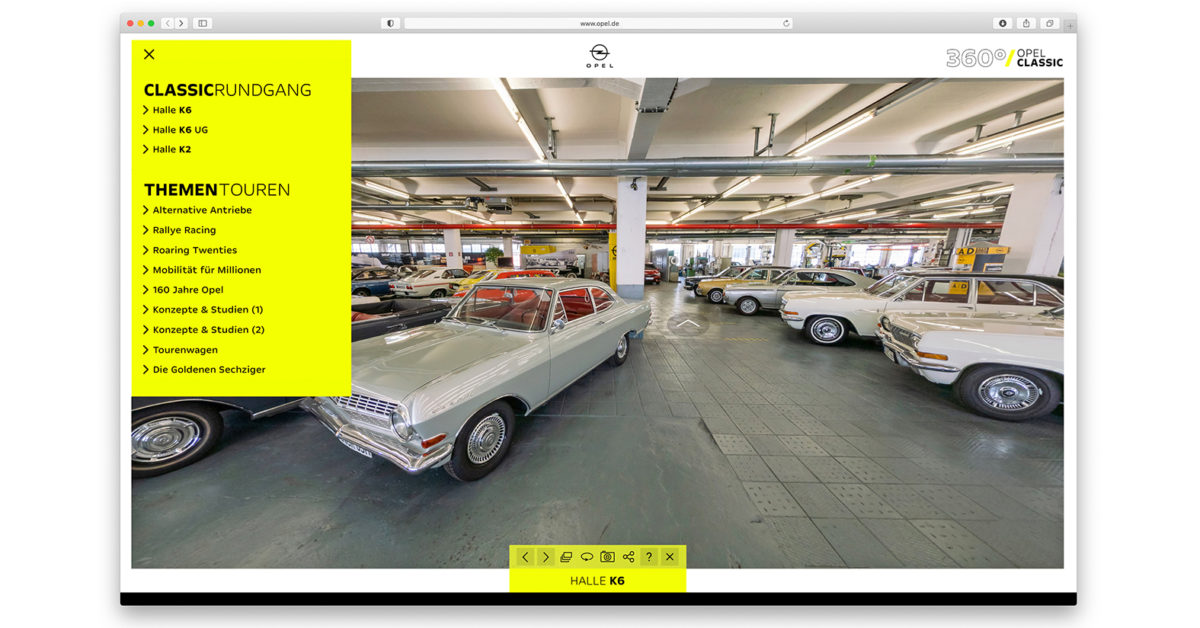Click the THEMENTOUREN heading
The width and height of the screenshot is (1200, 628).
click(217, 190)
